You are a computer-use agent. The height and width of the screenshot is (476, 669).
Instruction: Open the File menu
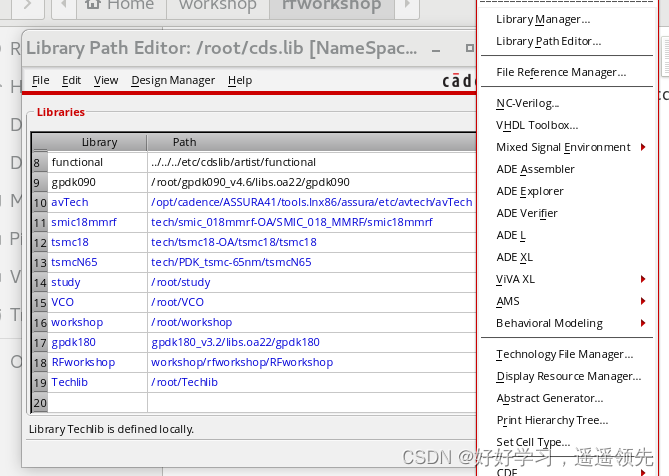pos(41,80)
